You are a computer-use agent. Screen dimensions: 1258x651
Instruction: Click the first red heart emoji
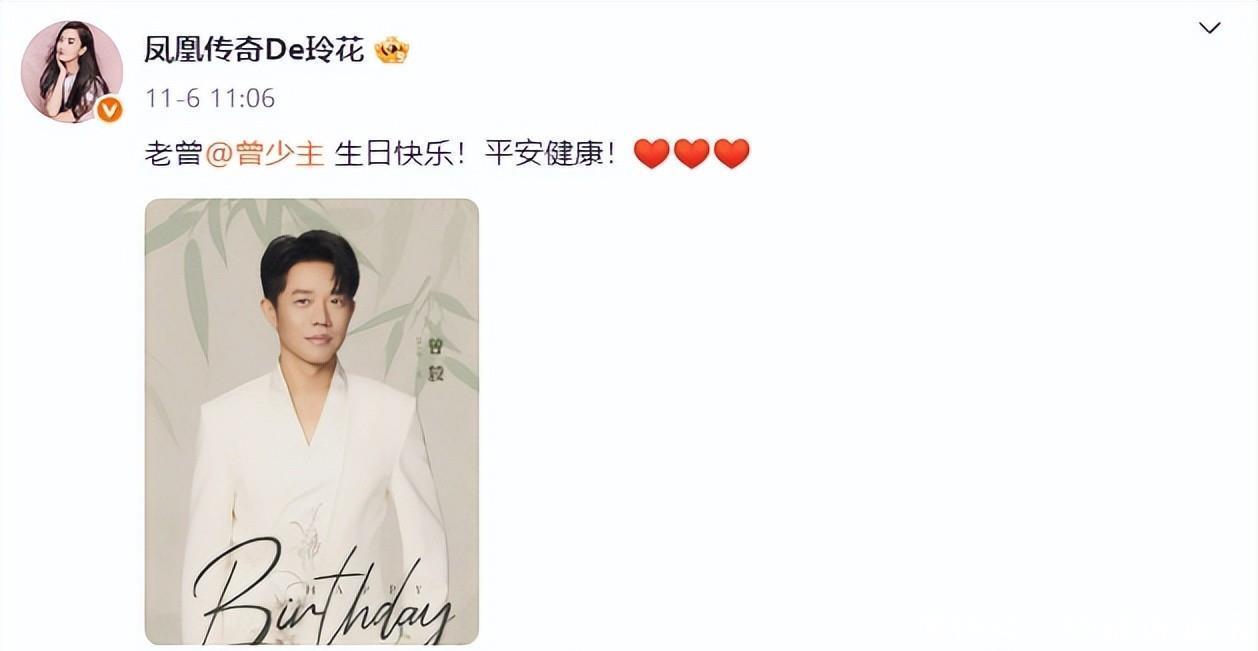(x=652, y=154)
